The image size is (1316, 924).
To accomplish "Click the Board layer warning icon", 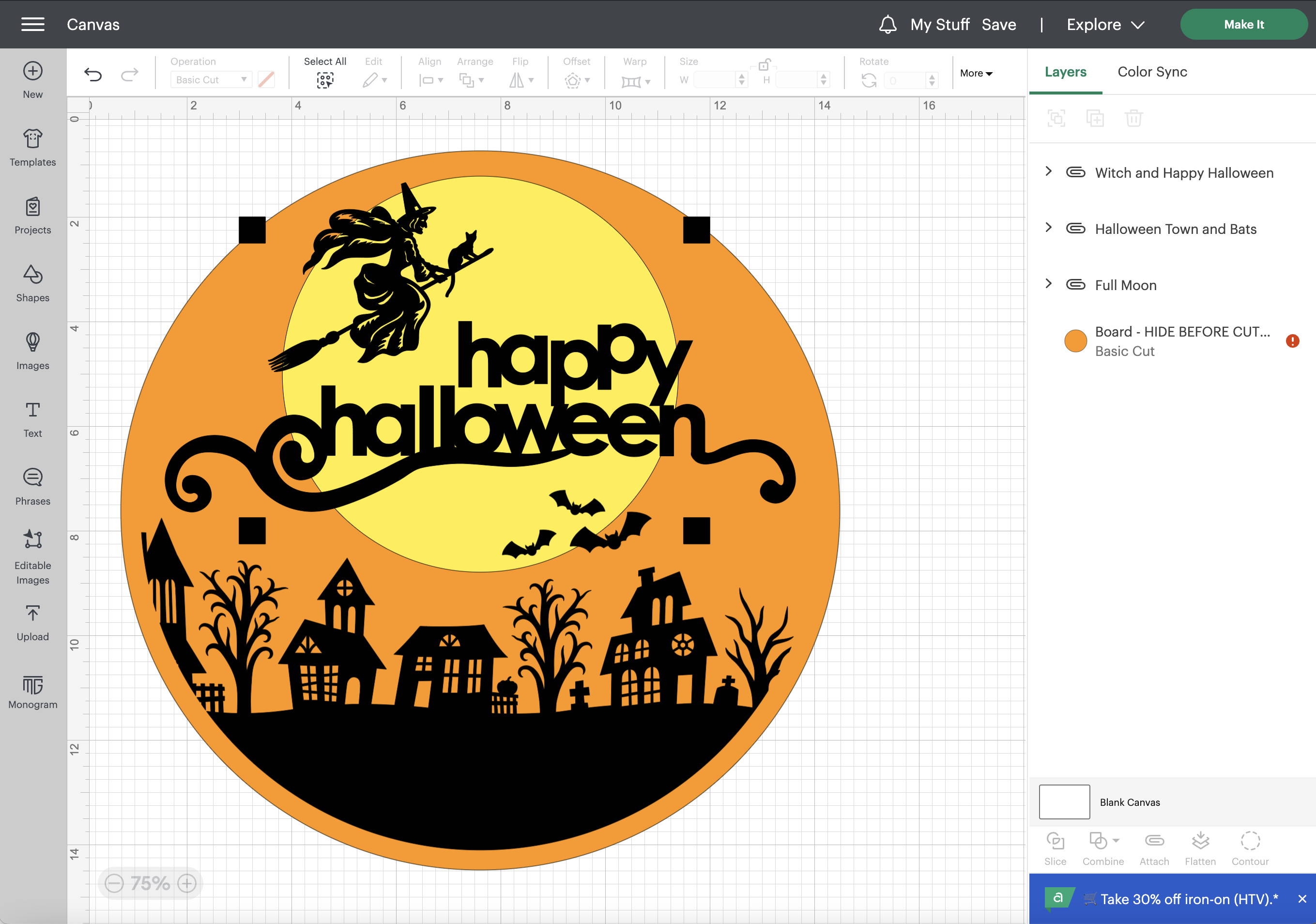I will (x=1292, y=341).
